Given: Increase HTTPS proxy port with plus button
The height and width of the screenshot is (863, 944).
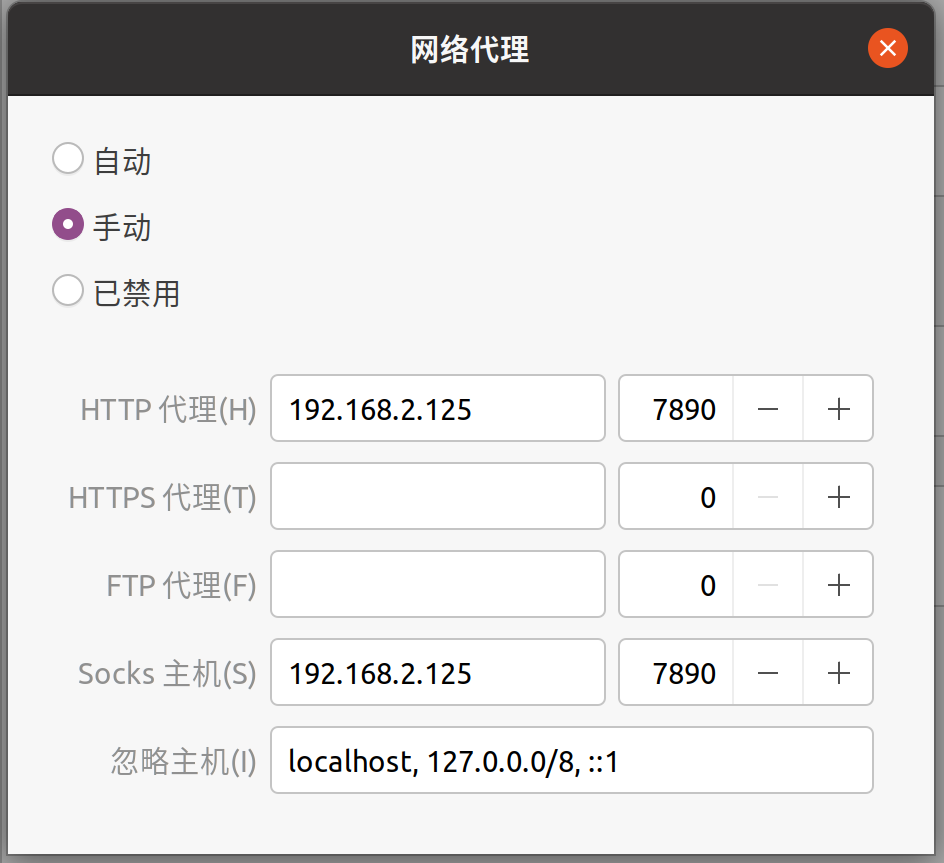Looking at the screenshot, I should click(838, 496).
